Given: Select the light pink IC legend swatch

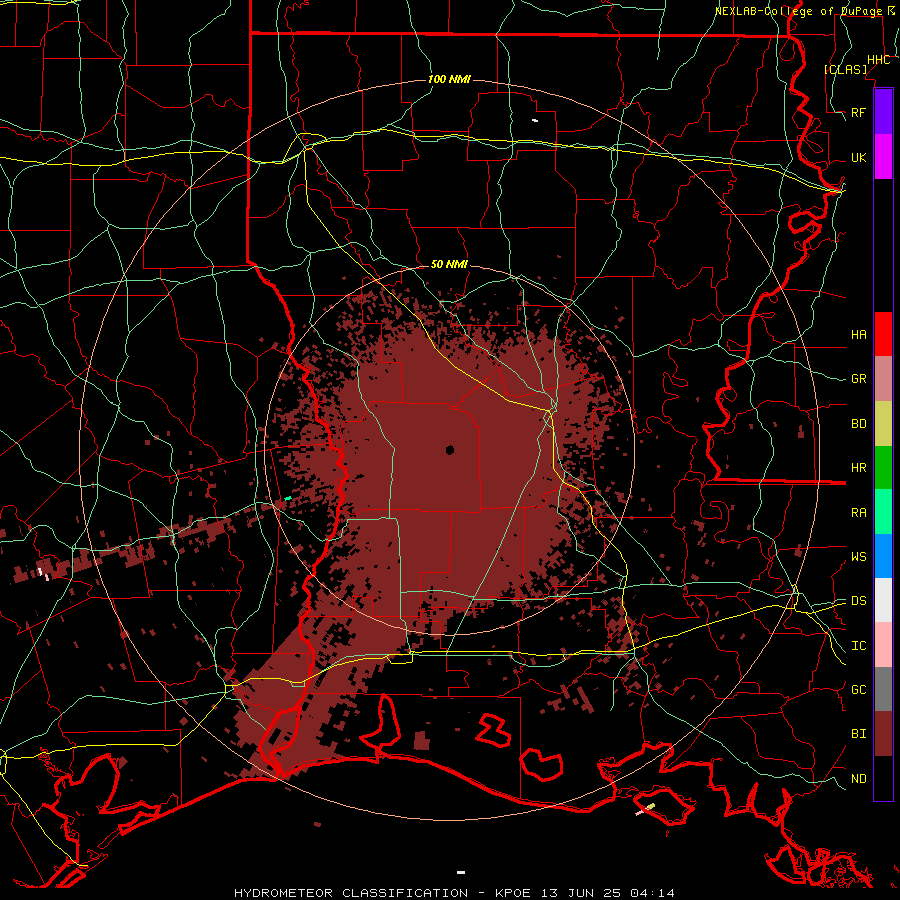Looking at the screenshot, I should [x=883, y=645].
